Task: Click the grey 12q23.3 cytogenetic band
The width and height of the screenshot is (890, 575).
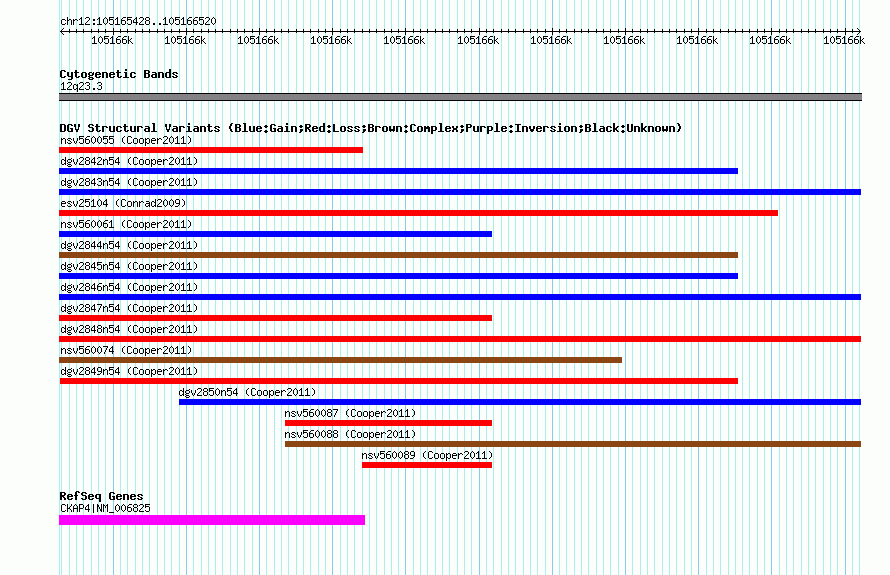Action: (460, 97)
